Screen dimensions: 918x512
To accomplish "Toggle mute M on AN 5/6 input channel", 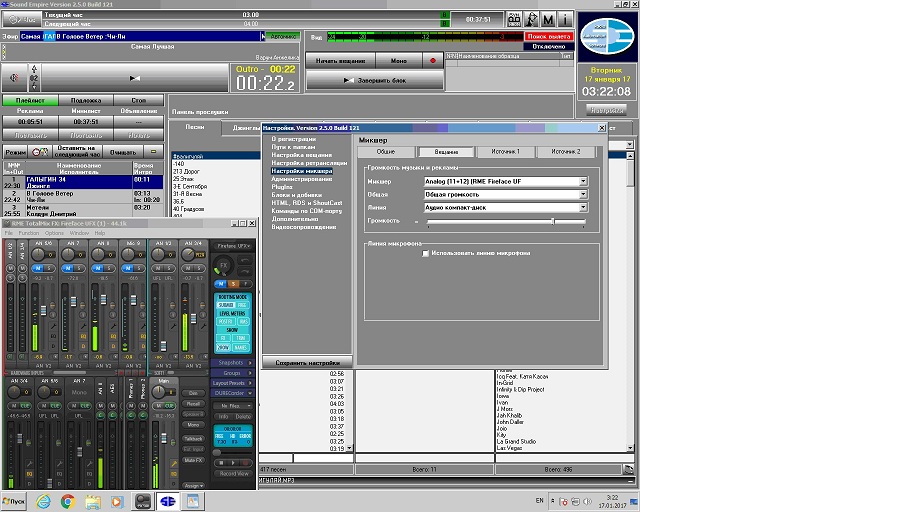I will (38, 268).
